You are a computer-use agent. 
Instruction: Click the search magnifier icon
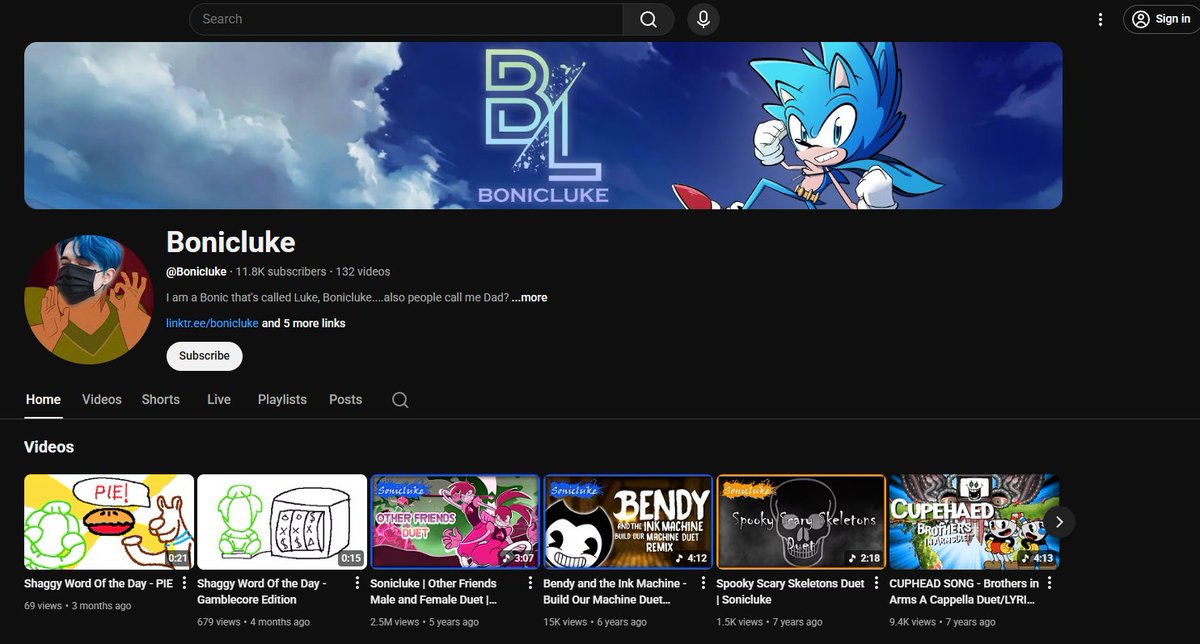[x=648, y=19]
